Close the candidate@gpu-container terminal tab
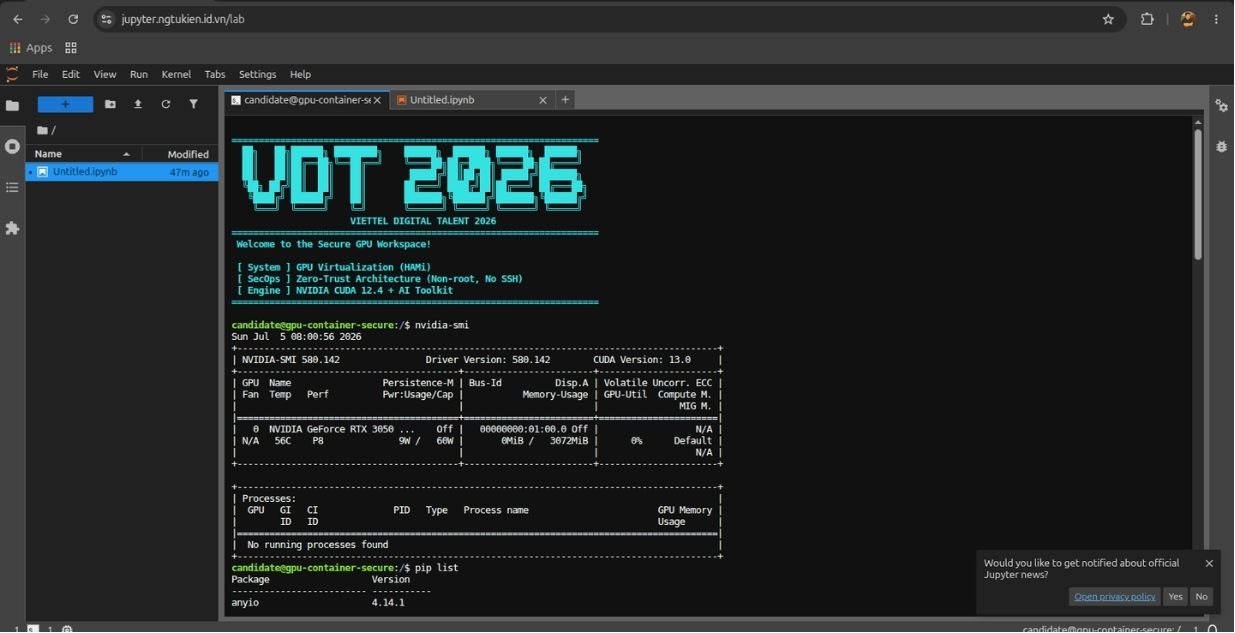Image resolution: width=1235 pixels, height=633 pixels. coord(377,100)
